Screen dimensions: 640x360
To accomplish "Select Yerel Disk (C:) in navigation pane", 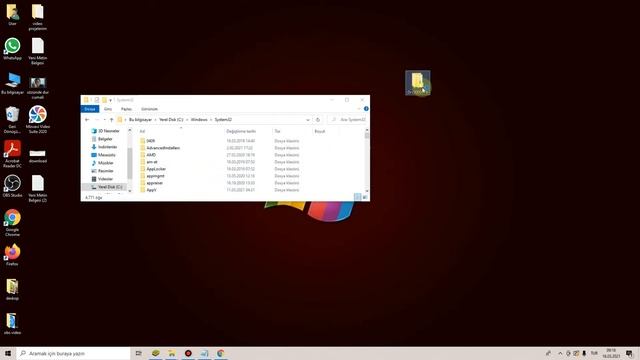I will [104, 187].
